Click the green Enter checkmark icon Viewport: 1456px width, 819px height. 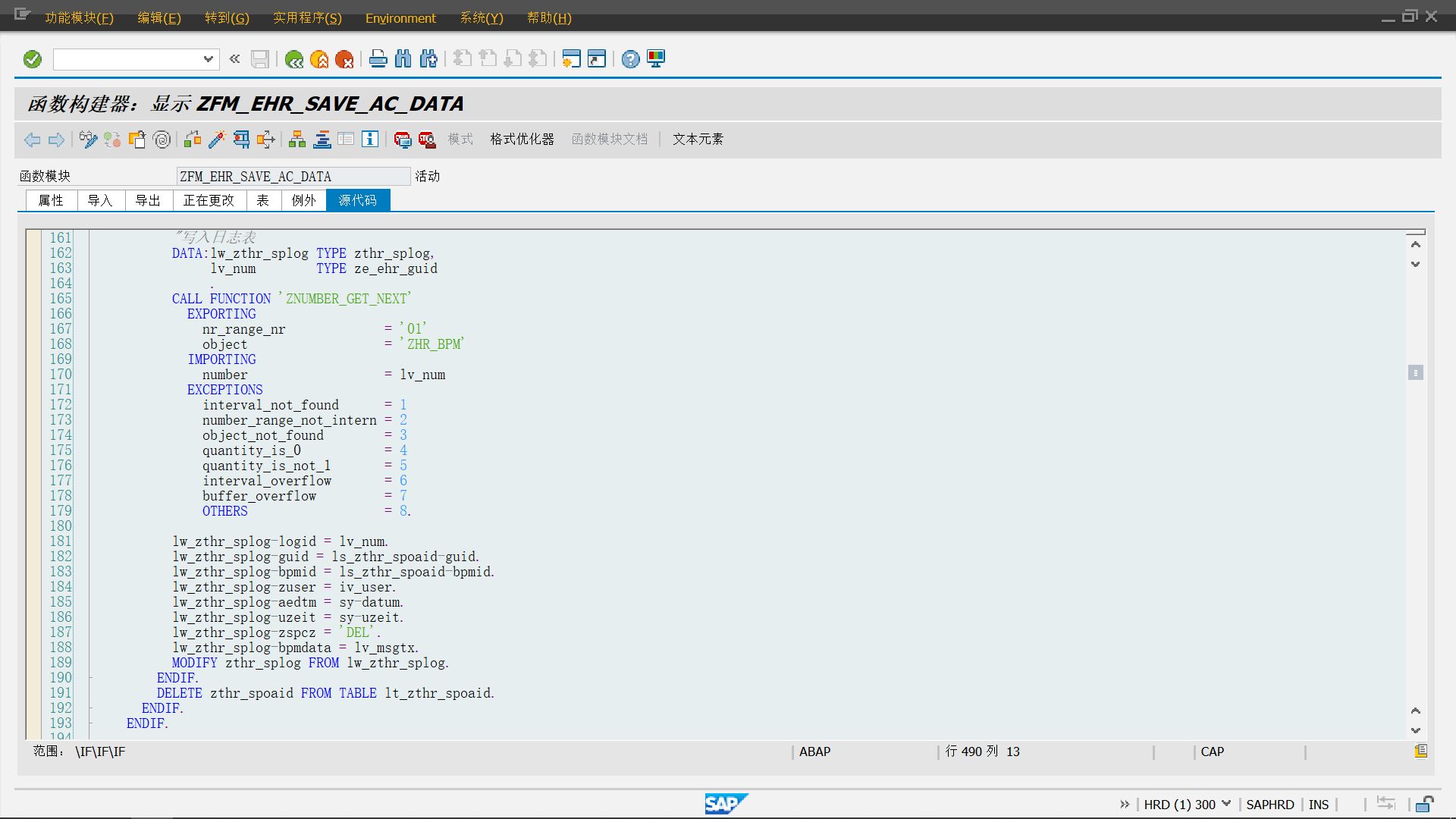(x=33, y=59)
